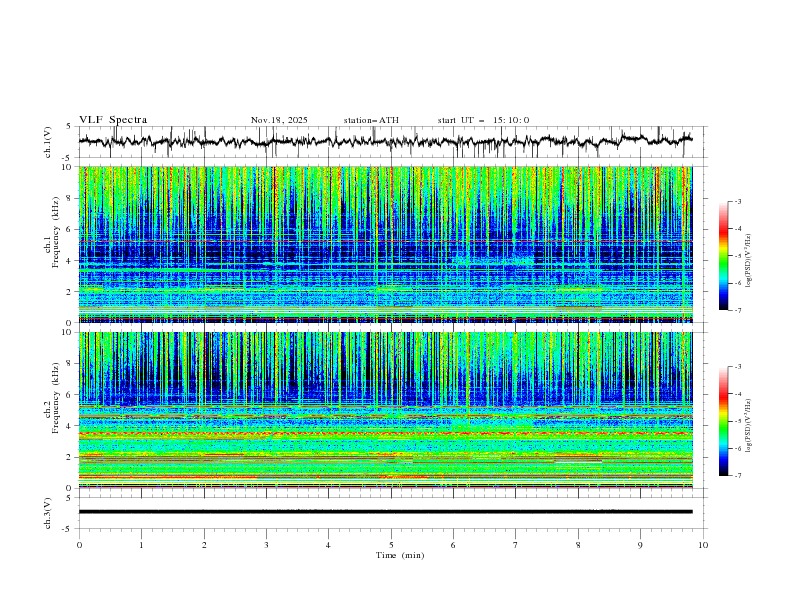Click the upper color scale bar

(x=723, y=256)
